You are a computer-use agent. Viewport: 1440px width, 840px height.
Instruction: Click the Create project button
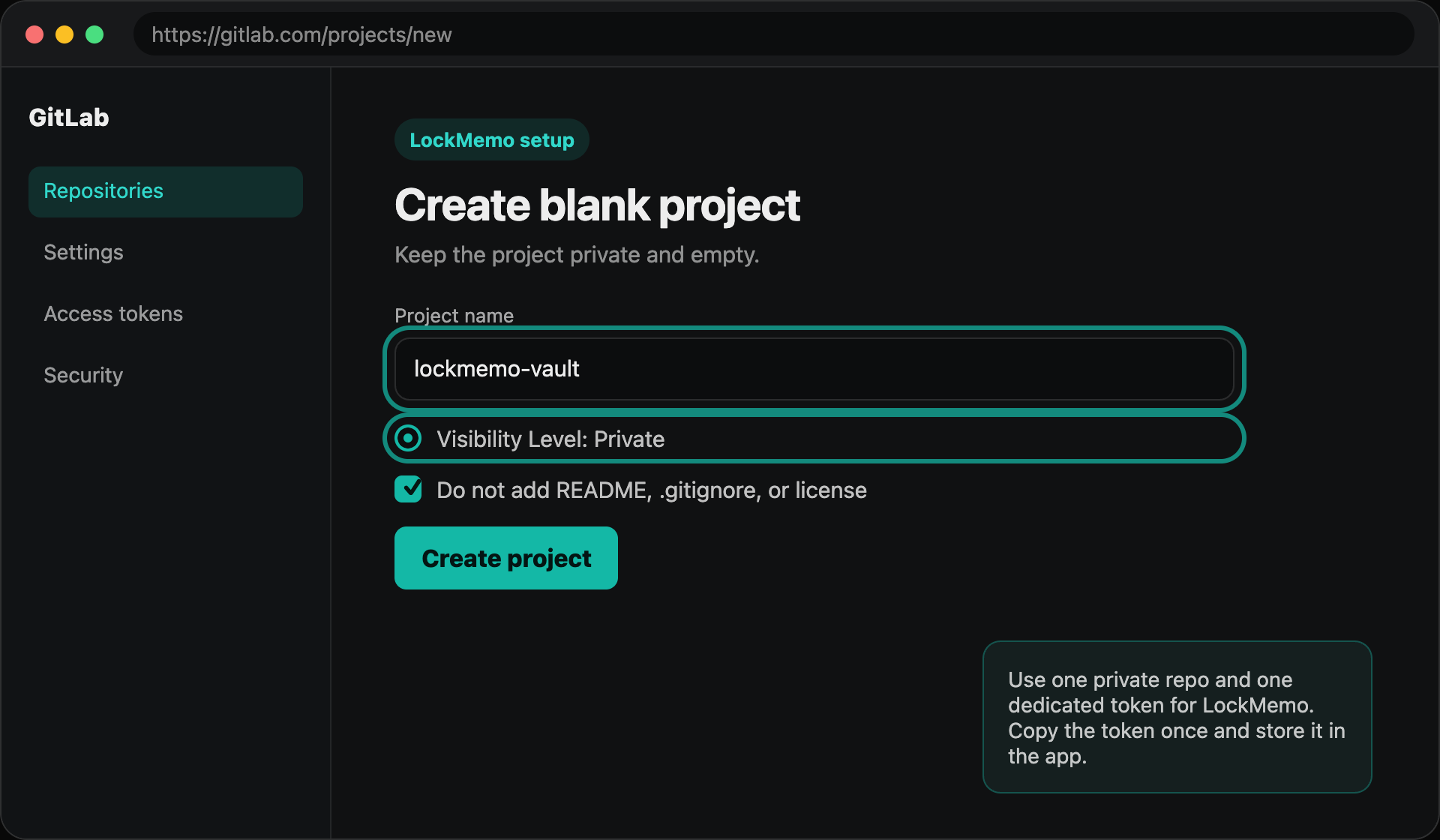506,558
